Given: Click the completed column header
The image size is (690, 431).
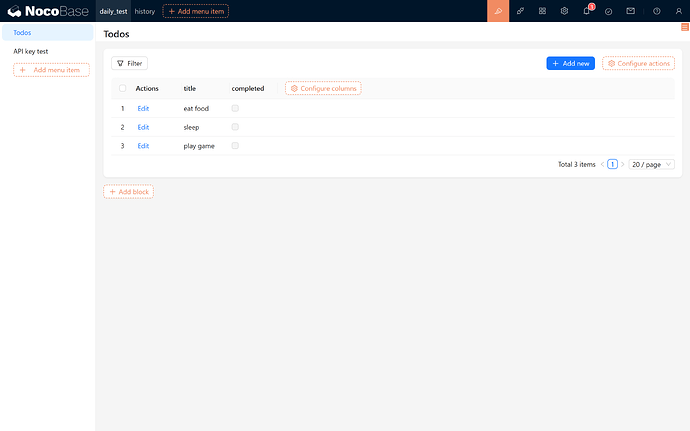Looking at the screenshot, I should (248, 88).
